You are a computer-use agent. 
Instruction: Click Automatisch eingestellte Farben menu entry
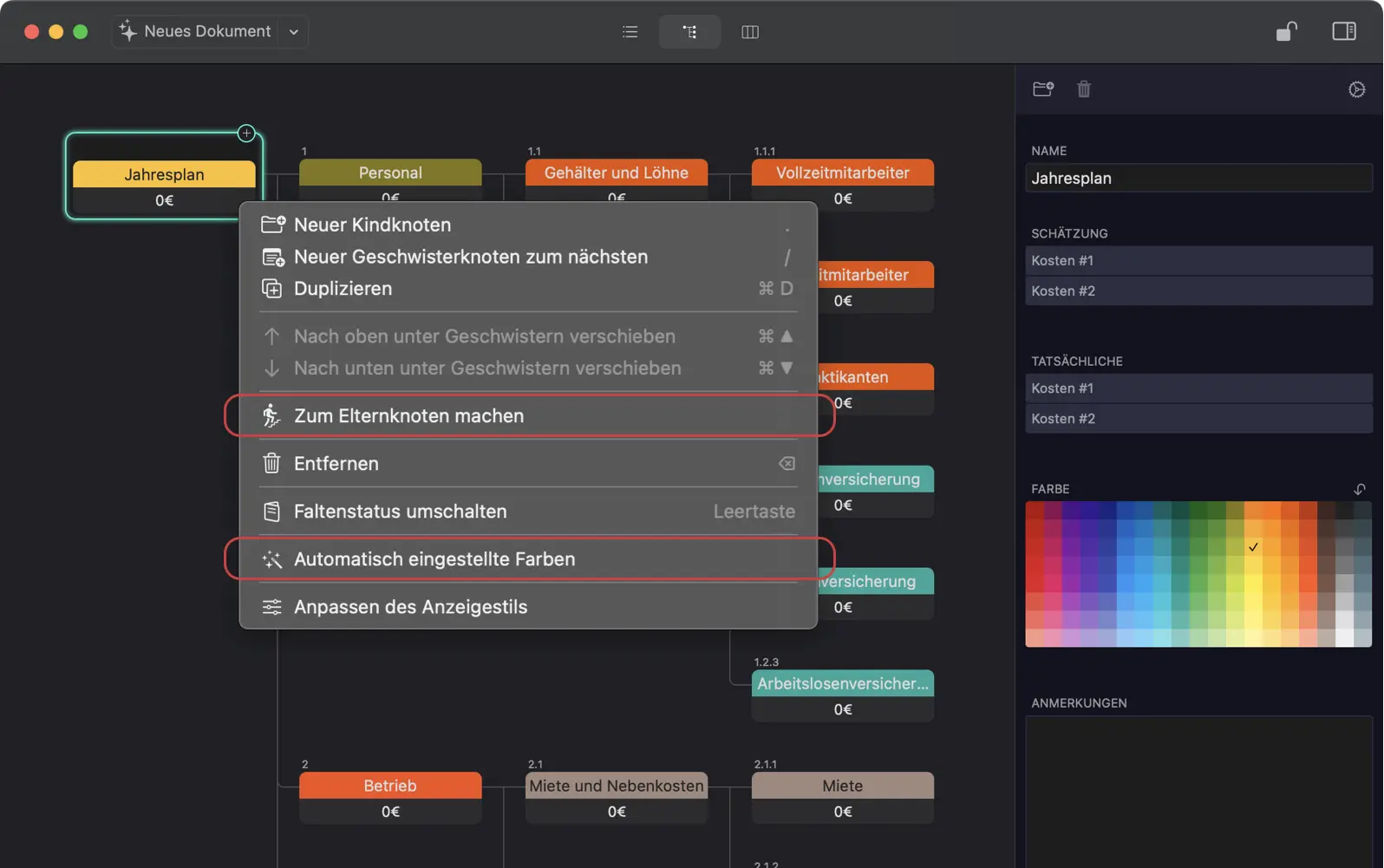434,559
